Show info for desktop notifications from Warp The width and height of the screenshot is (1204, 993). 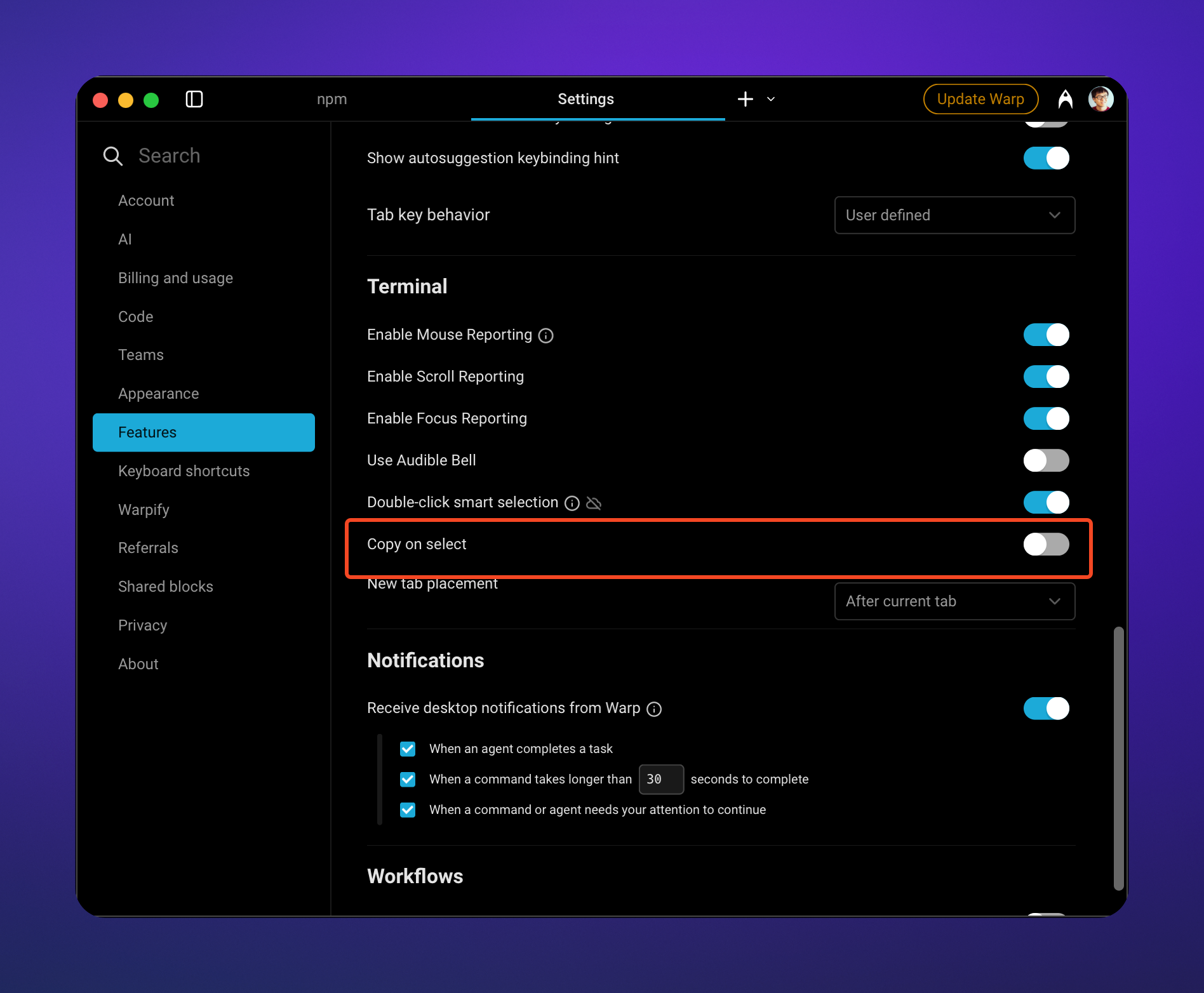pos(654,709)
